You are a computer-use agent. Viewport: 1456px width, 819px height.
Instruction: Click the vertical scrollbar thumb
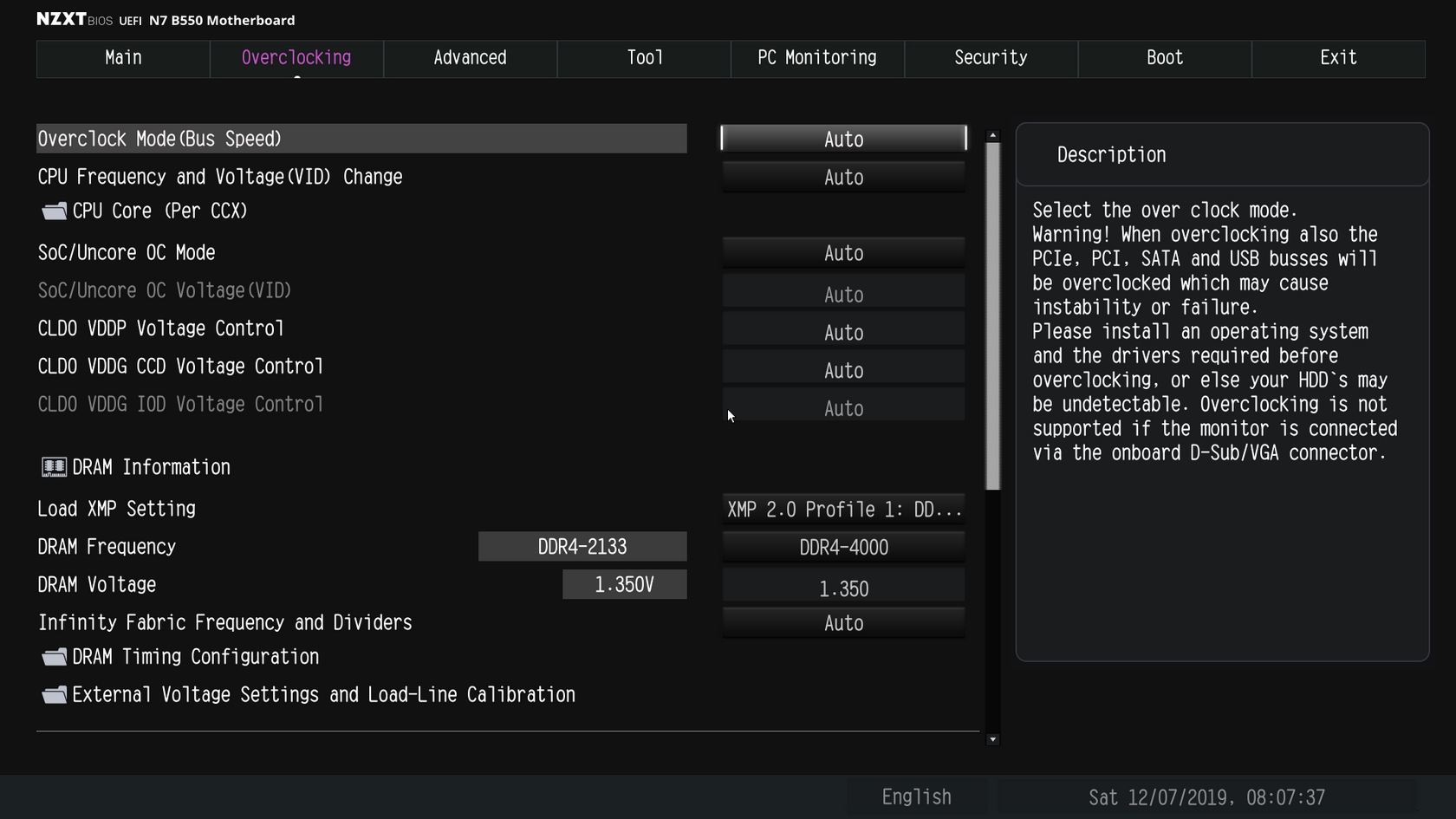(x=993, y=316)
